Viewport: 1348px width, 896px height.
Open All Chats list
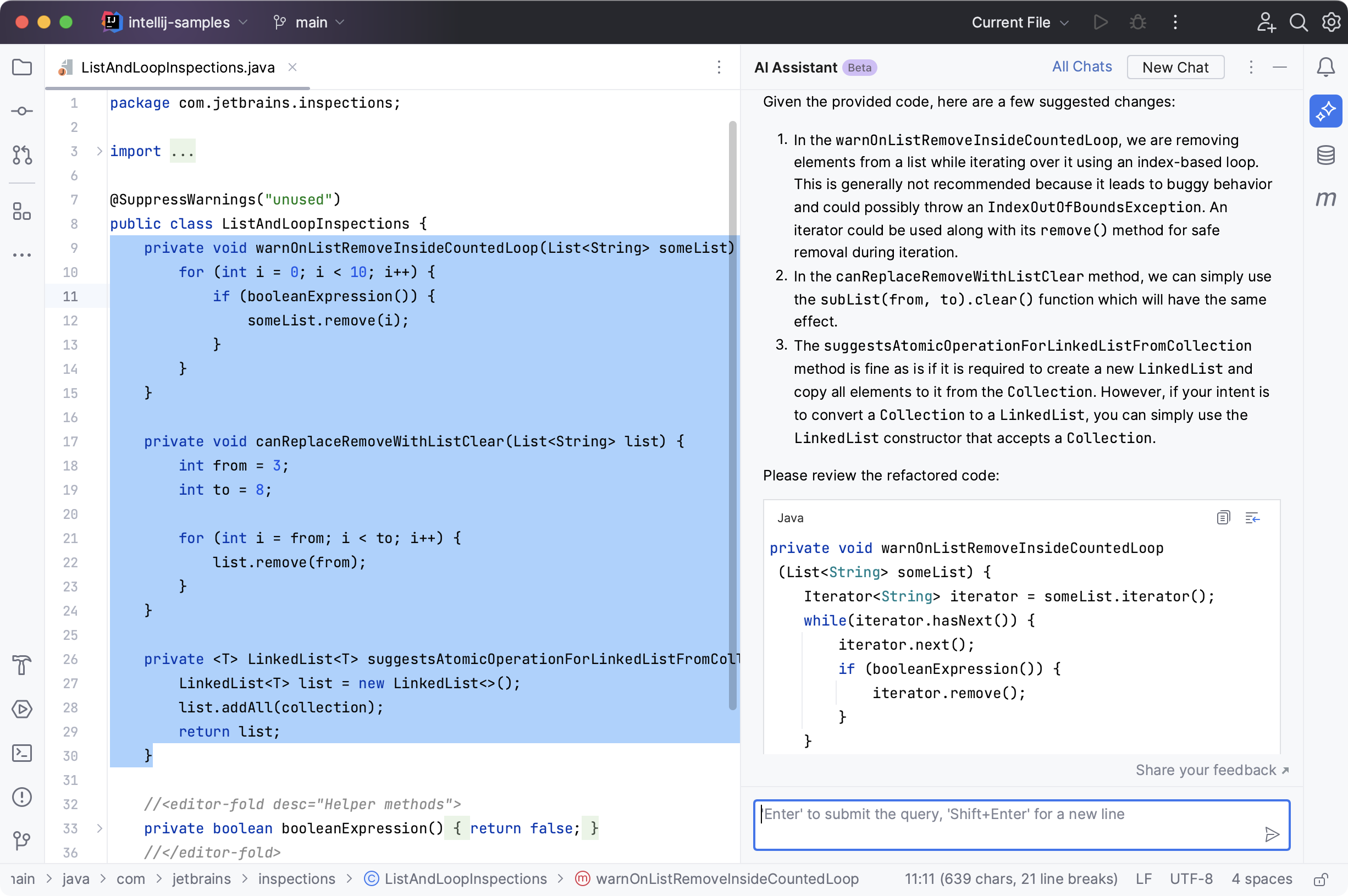coord(1082,67)
